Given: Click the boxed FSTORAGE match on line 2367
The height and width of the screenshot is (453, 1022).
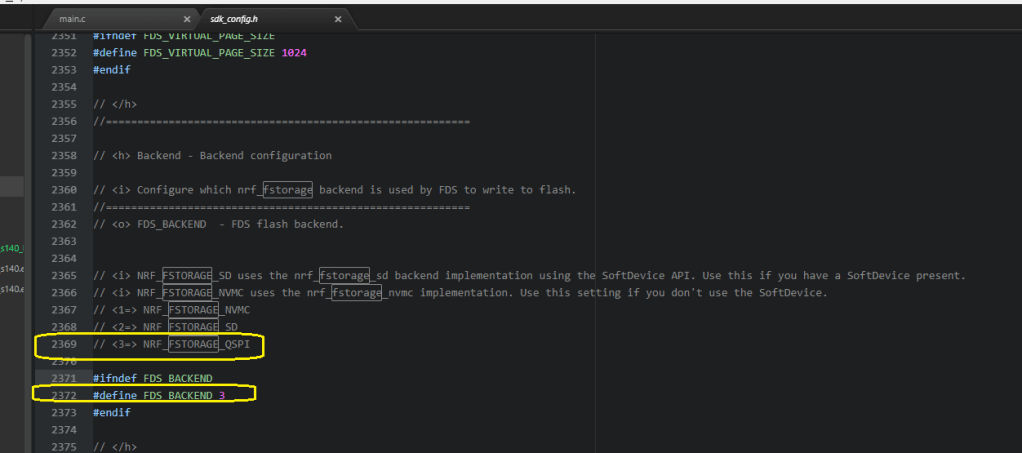Looking at the screenshot, I should [x=193, y=309].
